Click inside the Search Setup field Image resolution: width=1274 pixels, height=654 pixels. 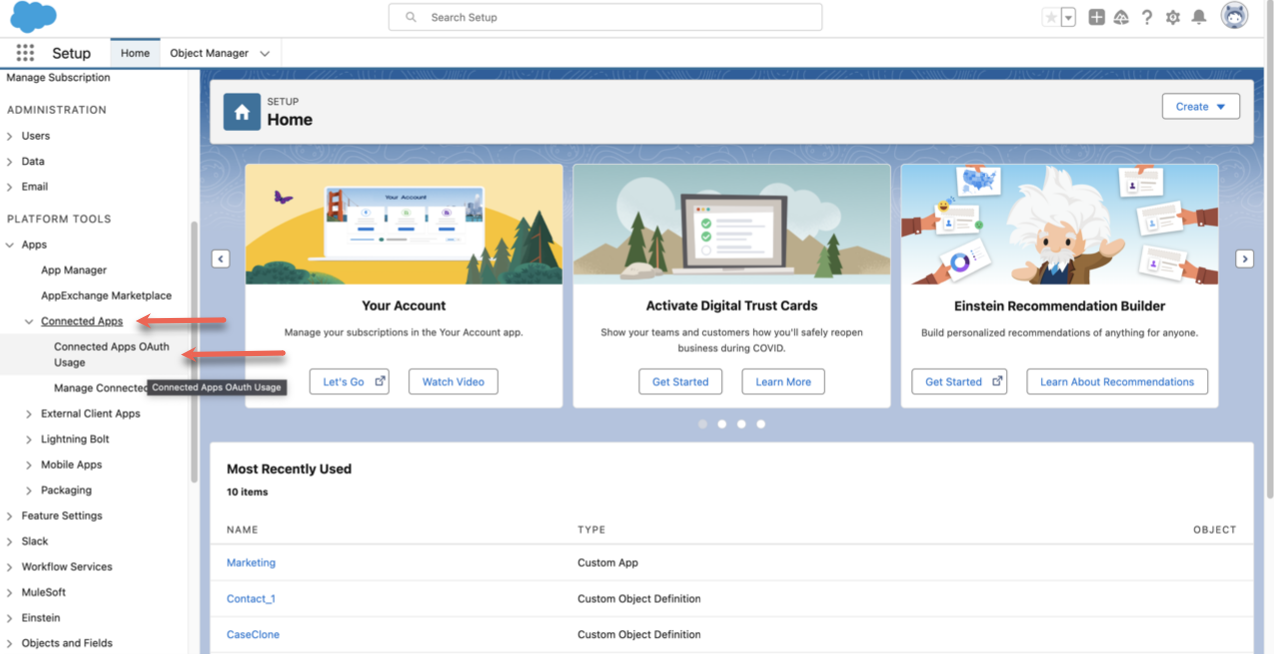(x=605, y=17)
